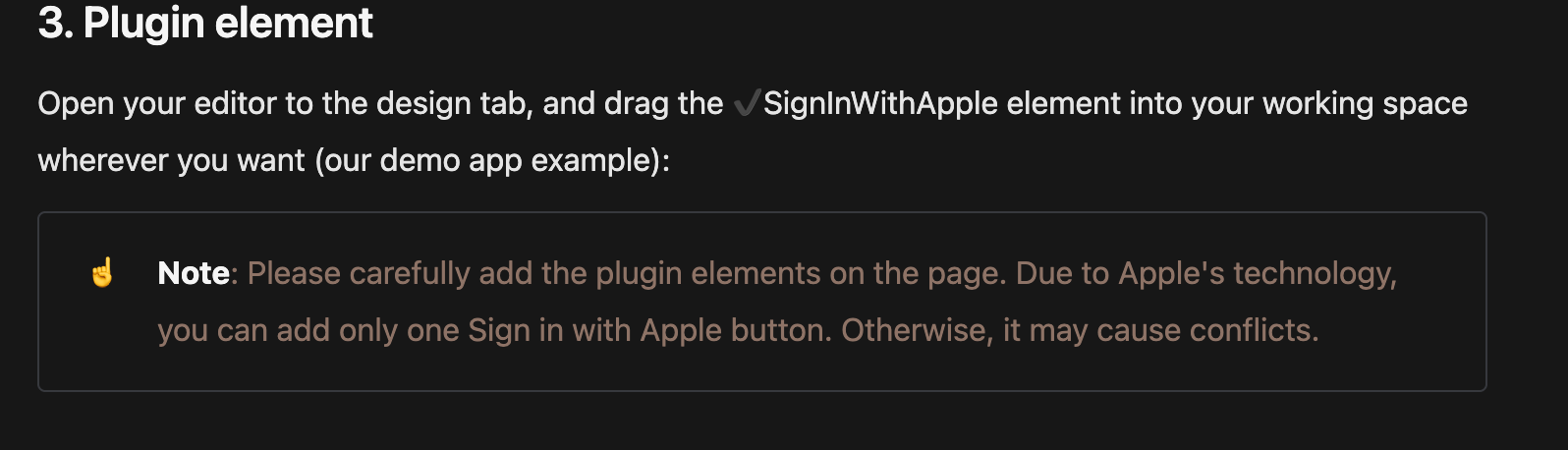Click "Please carefully add" in the note
Viewport: 1568px width, 450px height.
point(359,273)
